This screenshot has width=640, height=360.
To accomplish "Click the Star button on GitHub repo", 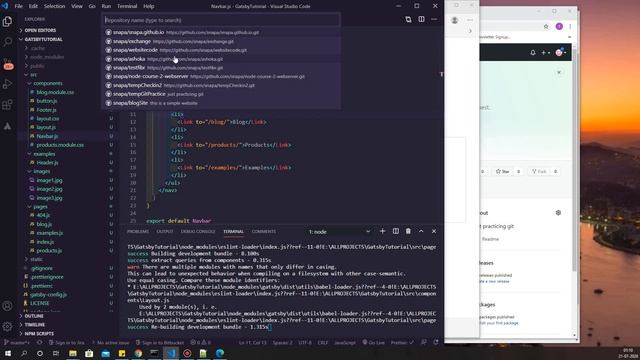I will tap(502, 171).
